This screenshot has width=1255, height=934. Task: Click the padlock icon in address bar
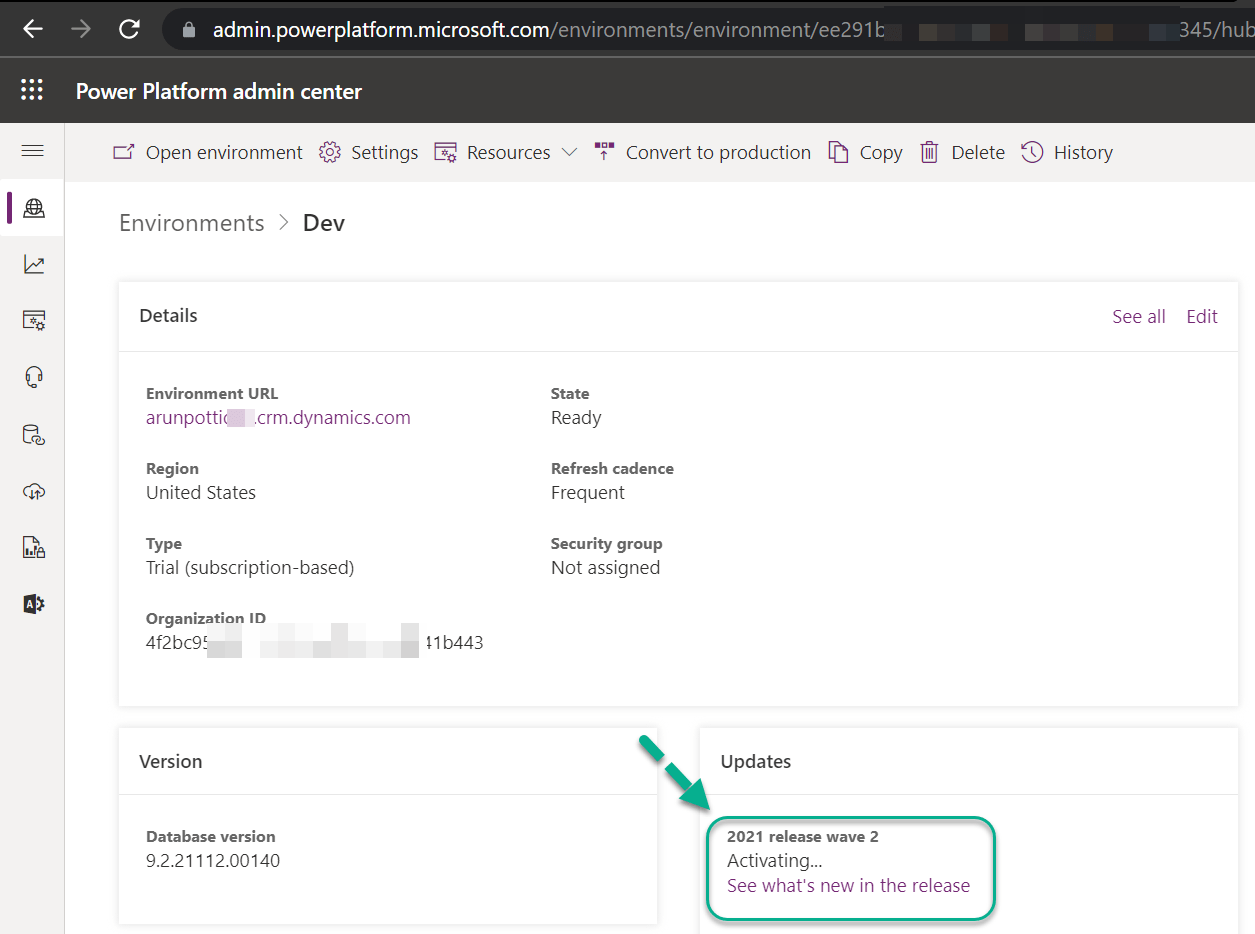[189, 30]
